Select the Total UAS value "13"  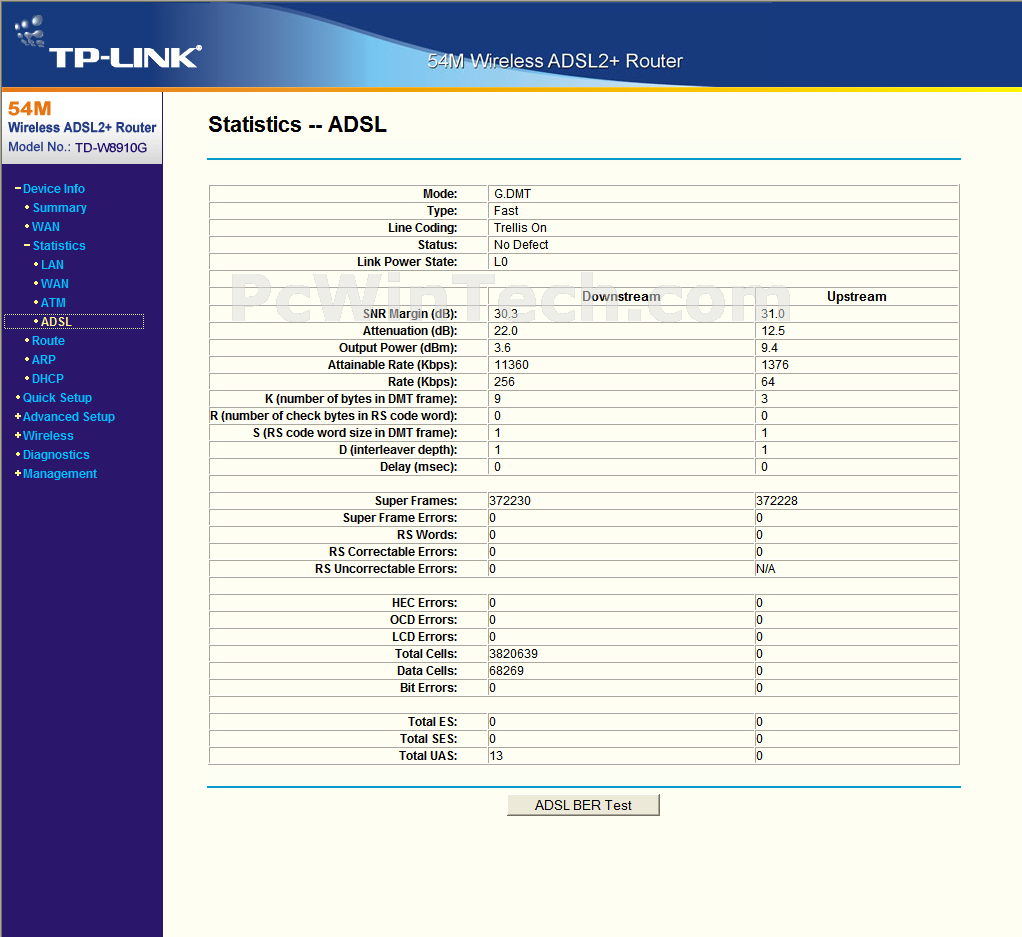pos(496,755)
